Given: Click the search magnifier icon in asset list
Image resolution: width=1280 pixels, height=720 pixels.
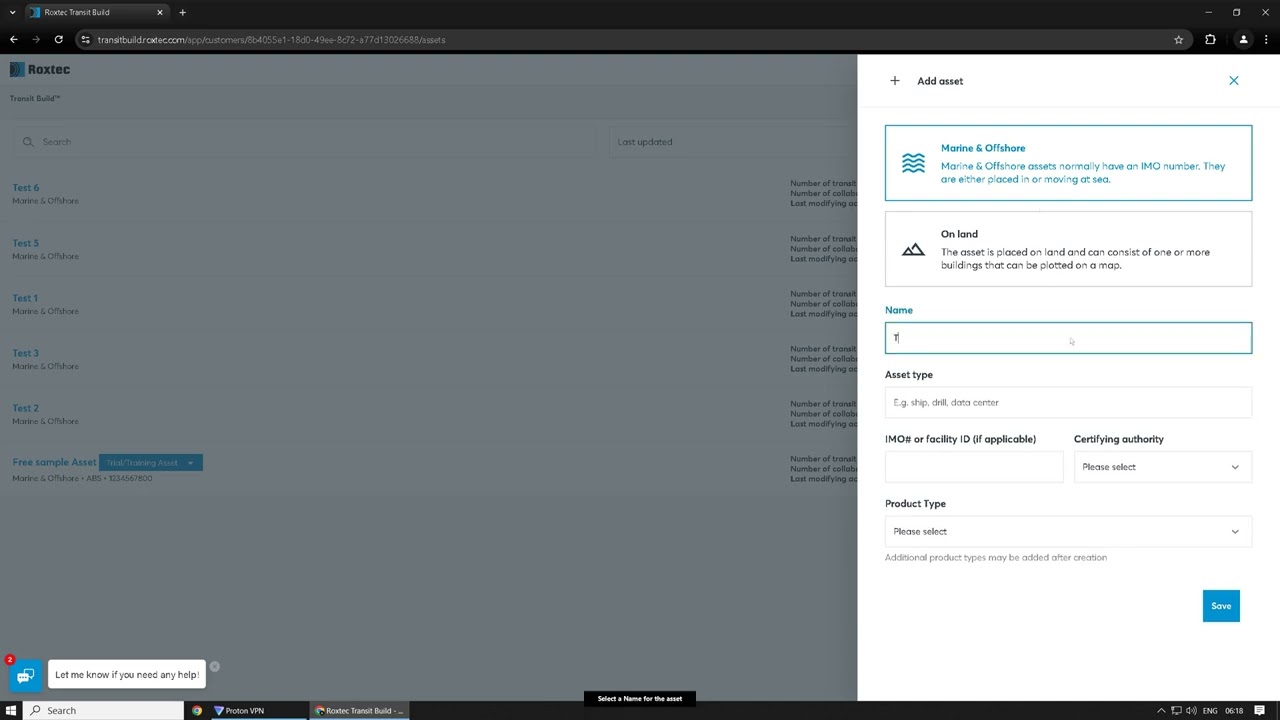Looking at the screenshot, I should (x=28, y=142).
